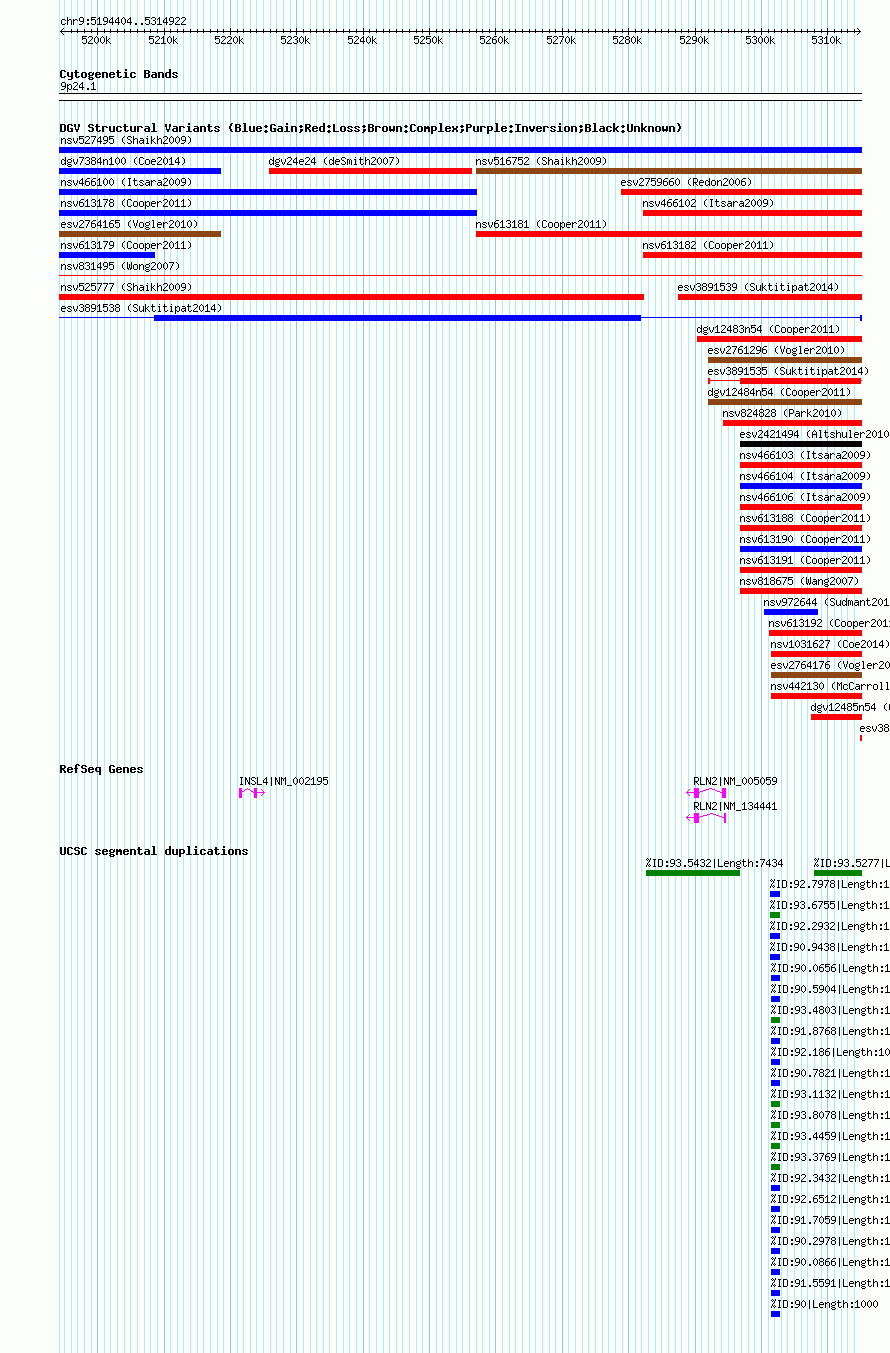Click the RefSeq Genes track title
Image resolution: width=890 pixels, height=1353 pixels.
[x=101, y=769]
